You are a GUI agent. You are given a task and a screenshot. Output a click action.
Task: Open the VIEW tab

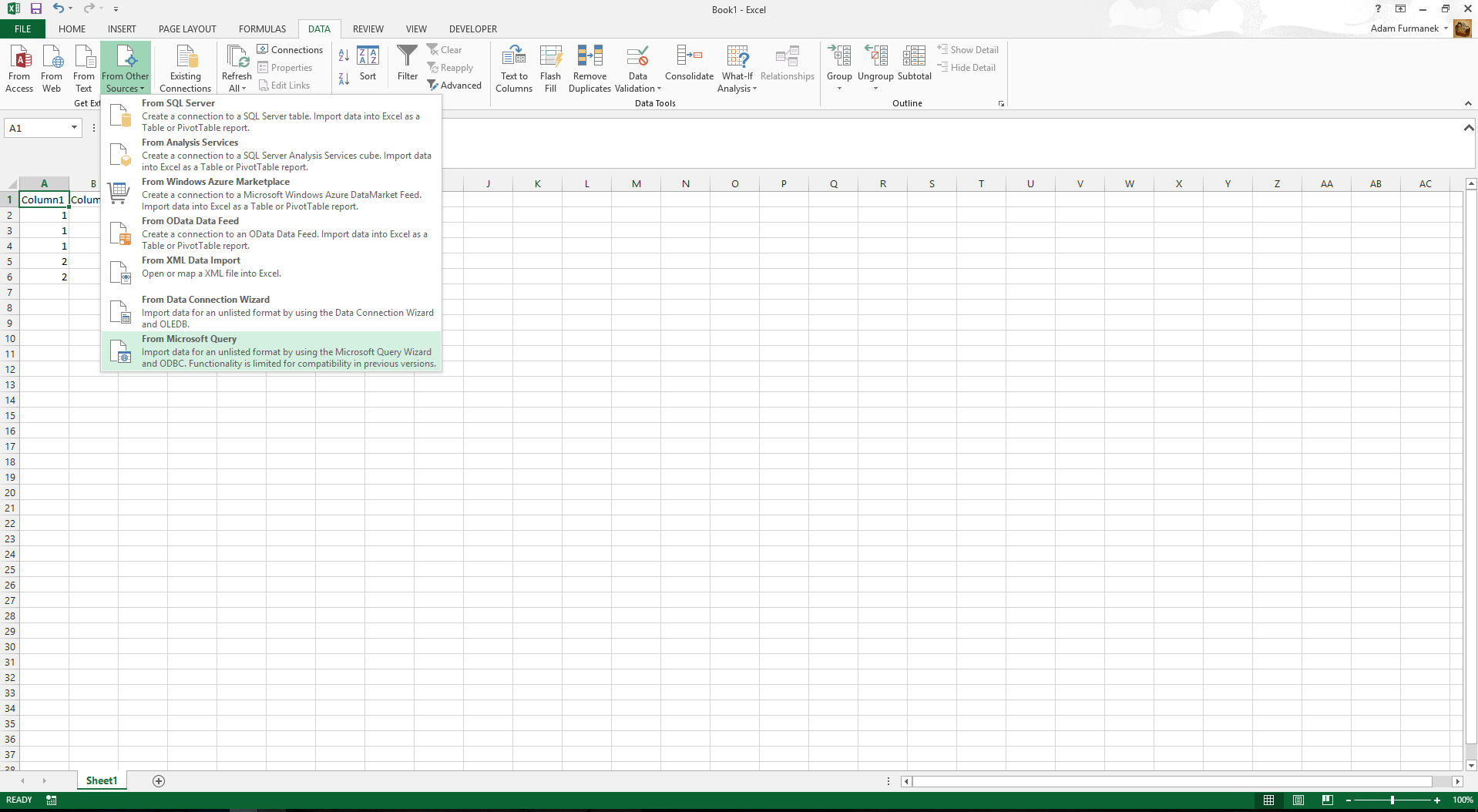[x=416, y=29]
